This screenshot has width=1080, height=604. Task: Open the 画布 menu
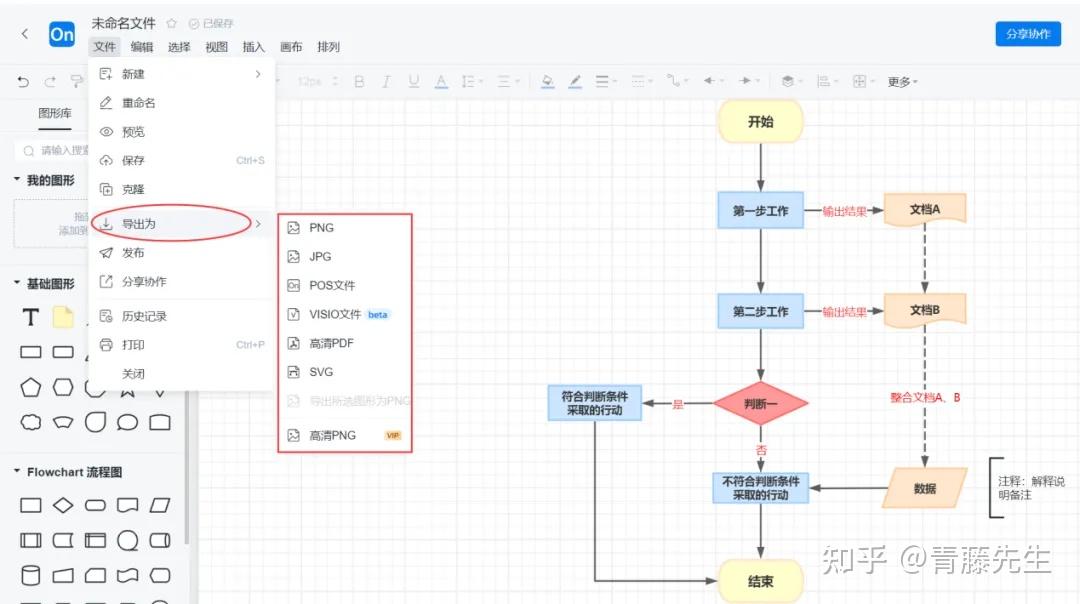click(291, 47)
